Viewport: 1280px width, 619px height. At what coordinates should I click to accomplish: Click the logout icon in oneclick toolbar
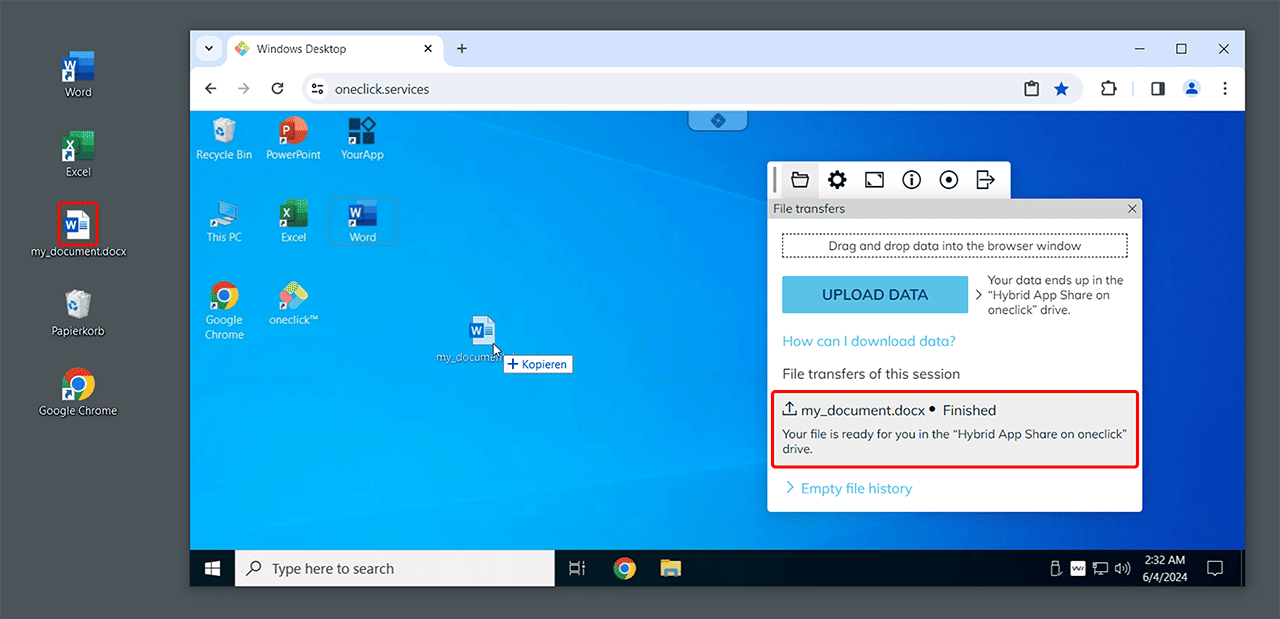click(x=986, y=180)
